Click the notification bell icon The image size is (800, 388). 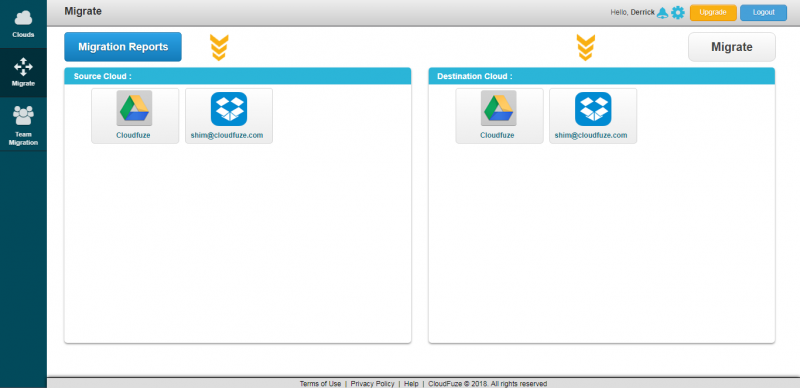pyautogui.click(x=662, y=13)
